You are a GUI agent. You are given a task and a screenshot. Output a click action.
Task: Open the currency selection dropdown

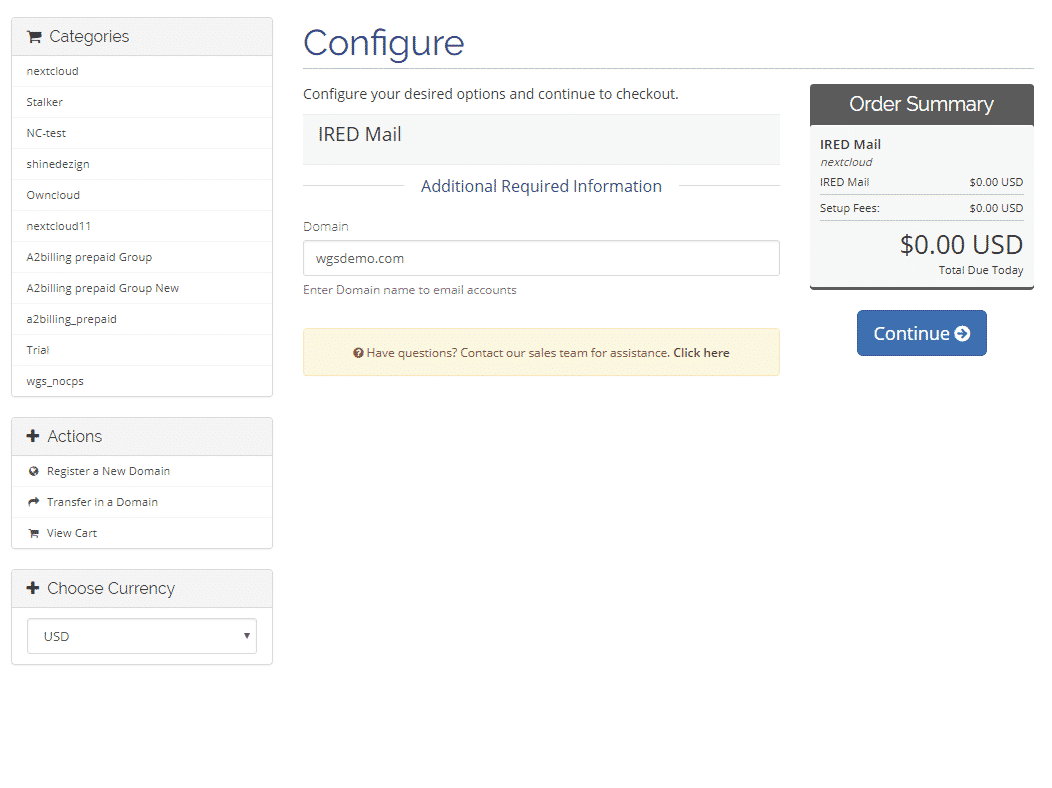coord(141,636)
